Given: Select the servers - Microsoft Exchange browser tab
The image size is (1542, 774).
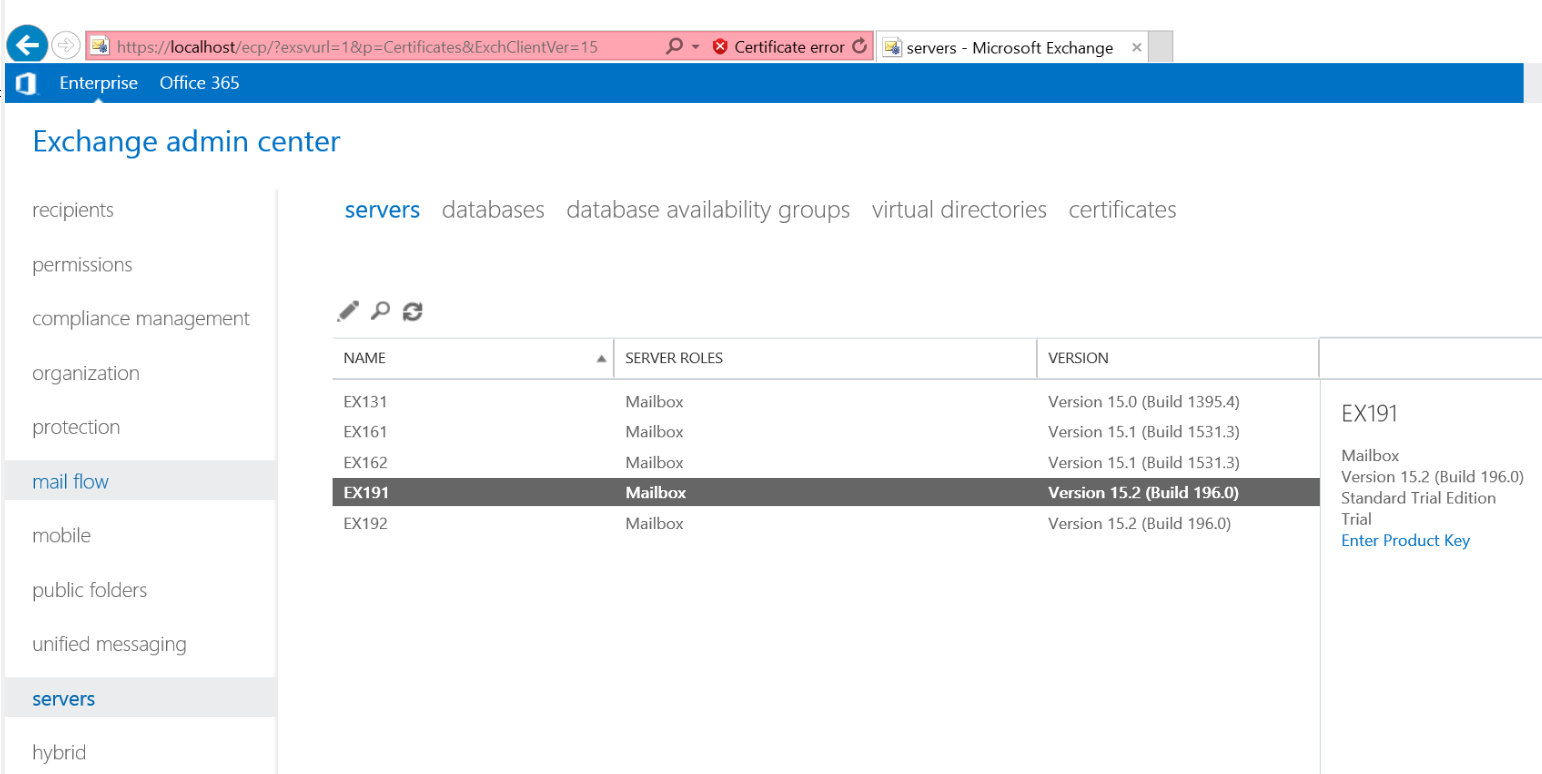Looking at the screenshot, I should 1010,47.
